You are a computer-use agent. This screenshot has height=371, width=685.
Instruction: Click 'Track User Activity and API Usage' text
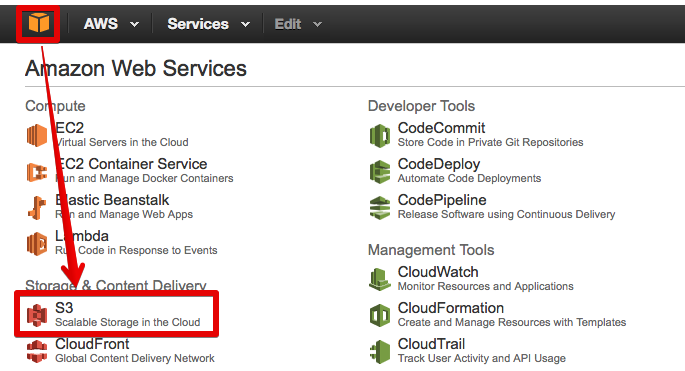pyautogui.click(x=481, y=358)
